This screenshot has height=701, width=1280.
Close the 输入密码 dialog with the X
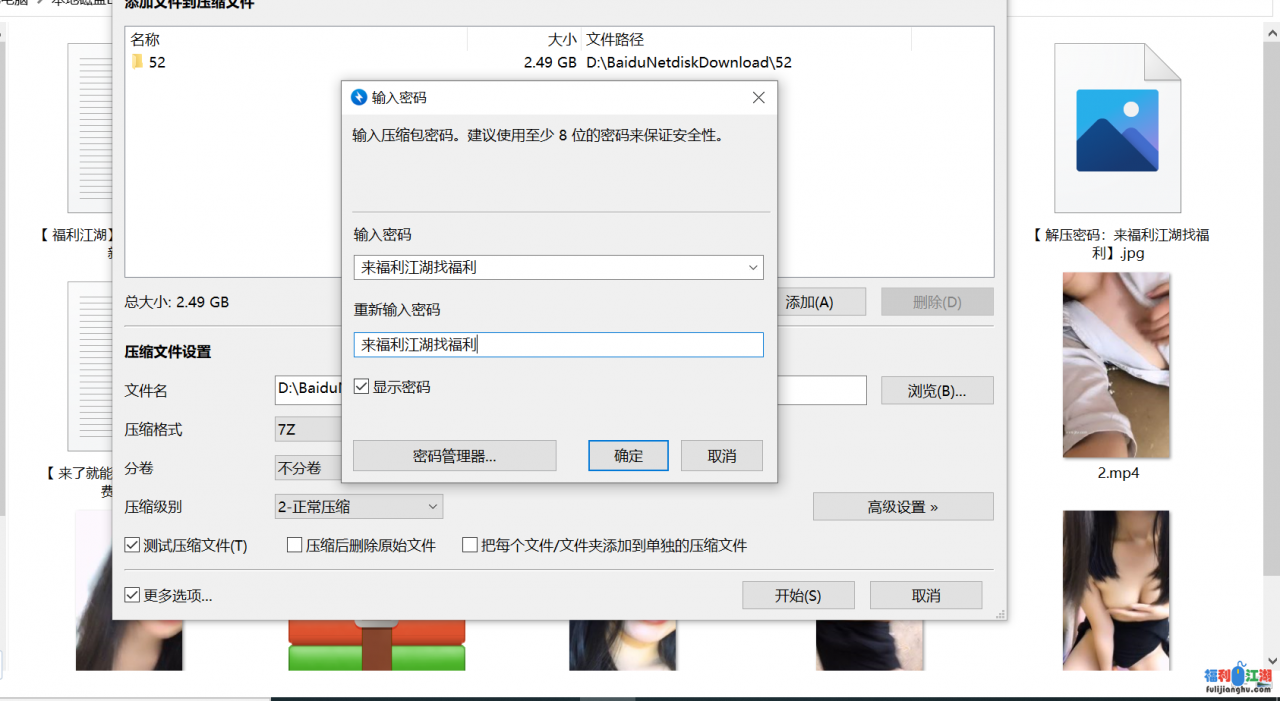tap(758, 97)
